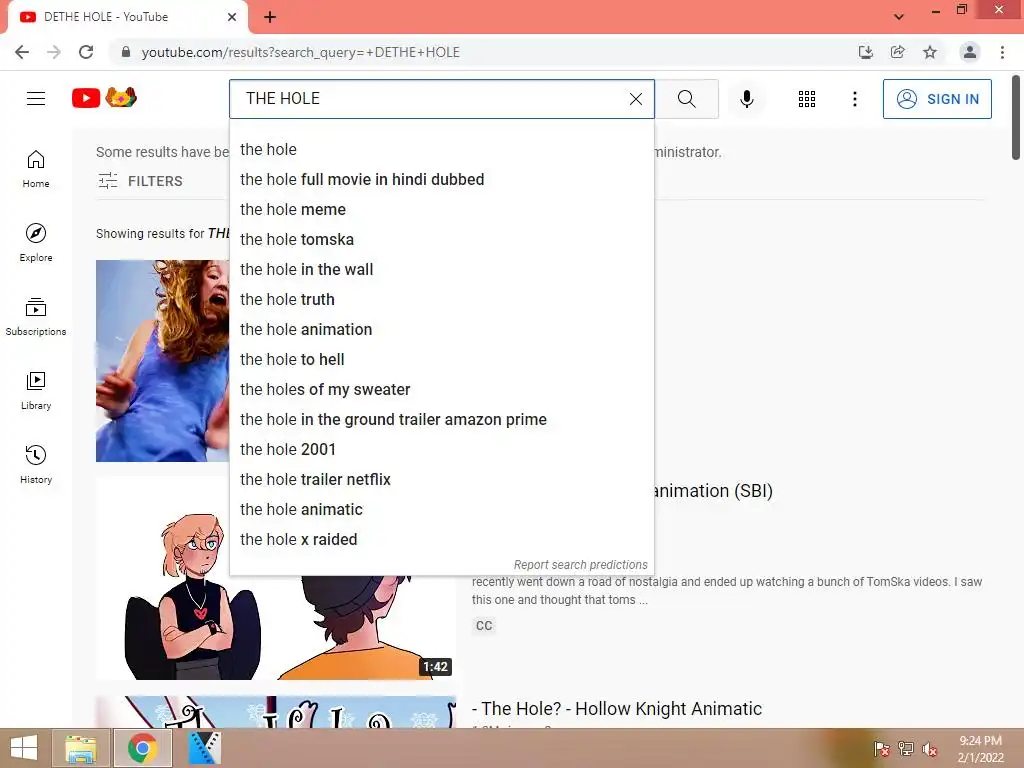Screen dimensions: 1024x768
Task: Reload the current page
Action: 86,52
